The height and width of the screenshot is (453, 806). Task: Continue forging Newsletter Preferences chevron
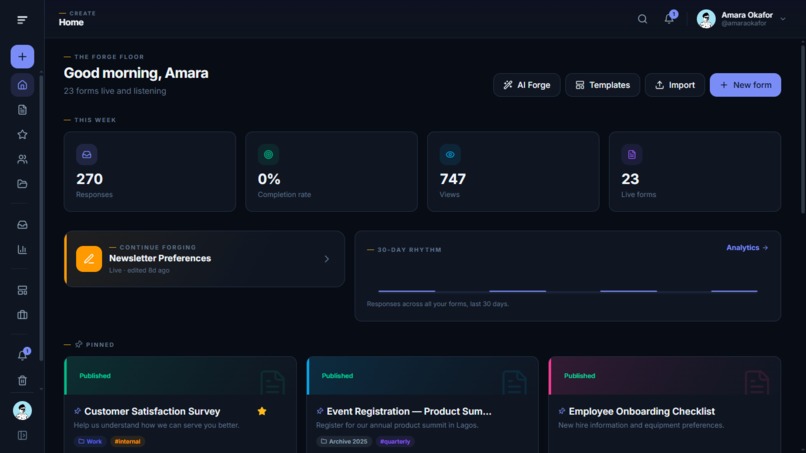[x=327, y=259]
